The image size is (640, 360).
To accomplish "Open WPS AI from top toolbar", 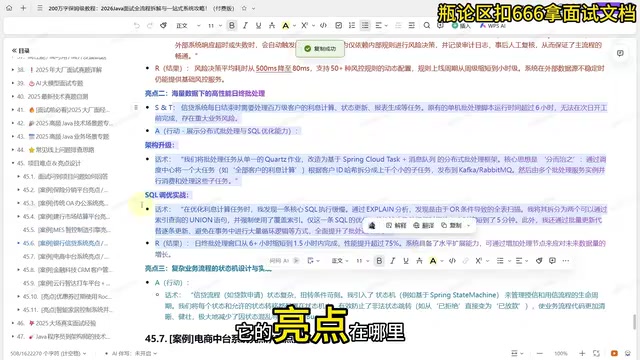I will click(493, 25).
